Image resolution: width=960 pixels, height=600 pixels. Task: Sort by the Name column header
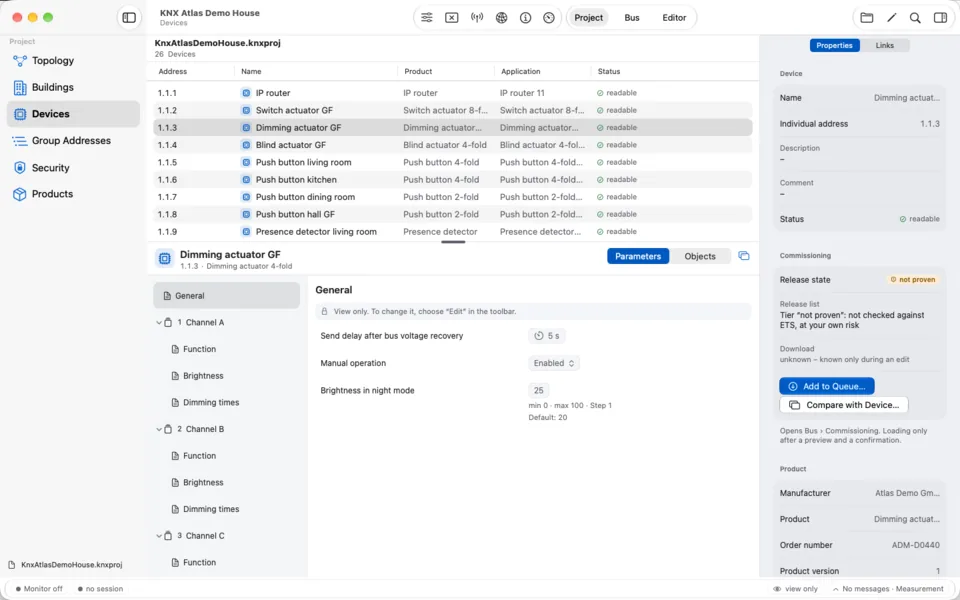tap(251, 72)
